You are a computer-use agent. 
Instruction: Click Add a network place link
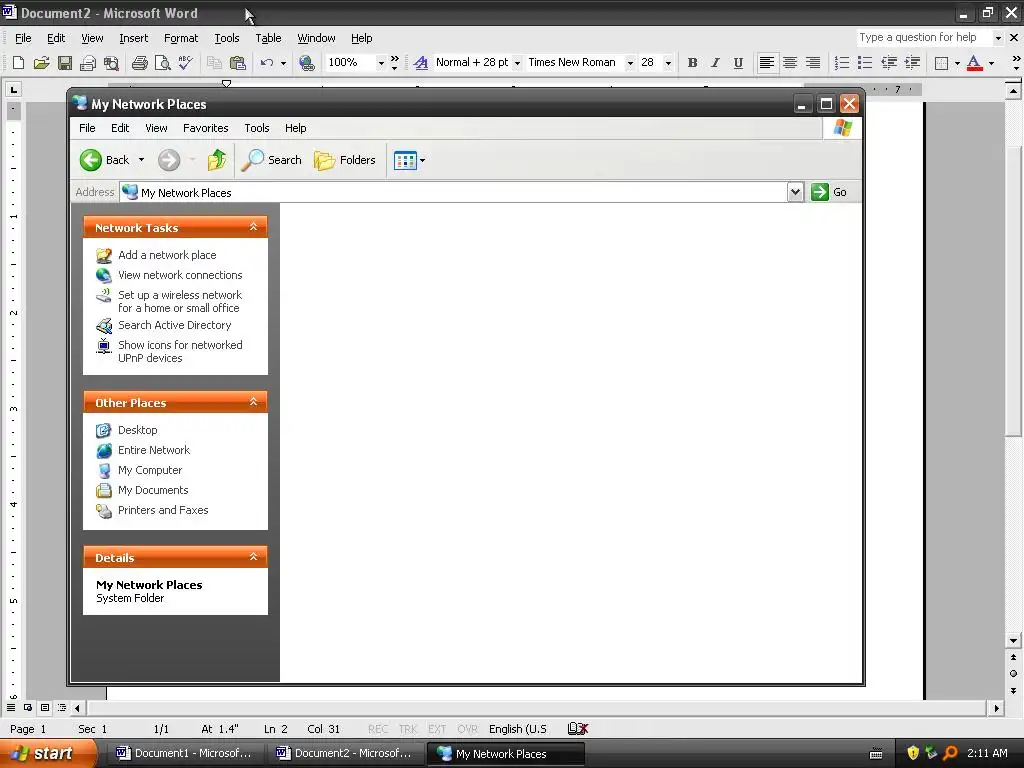(167, 255)
